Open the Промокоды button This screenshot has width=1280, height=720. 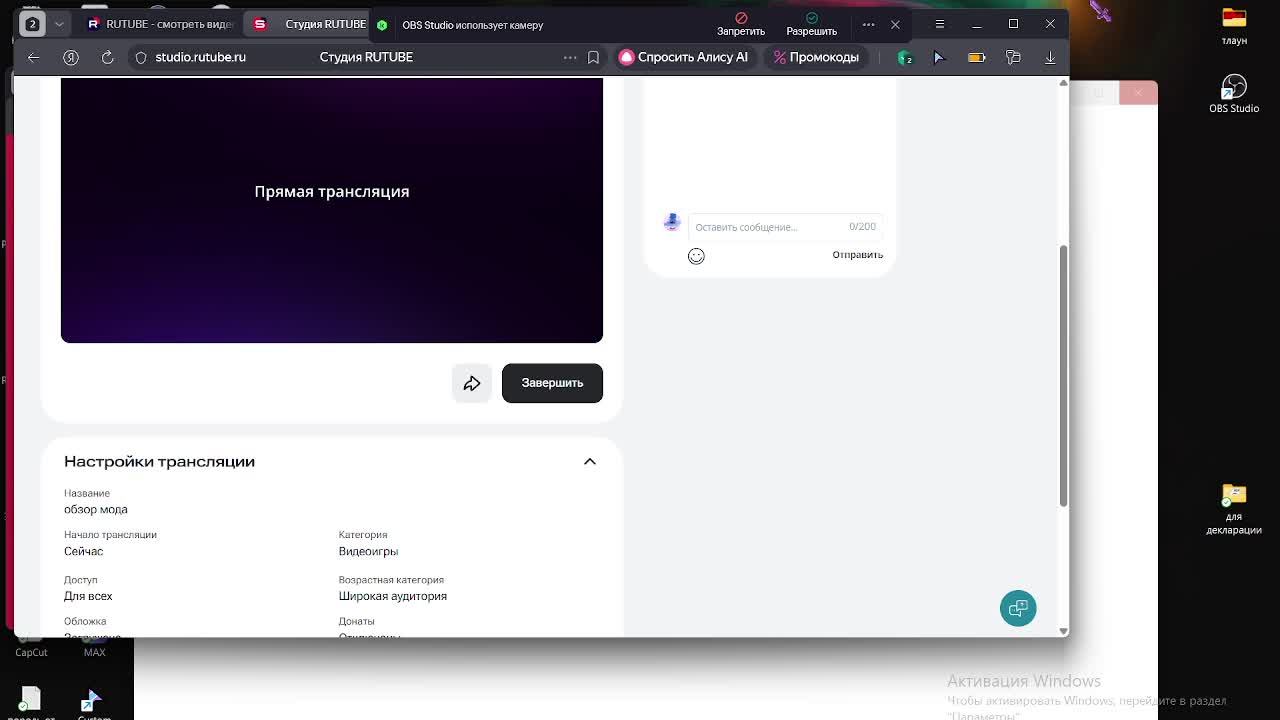click(816, 58)
